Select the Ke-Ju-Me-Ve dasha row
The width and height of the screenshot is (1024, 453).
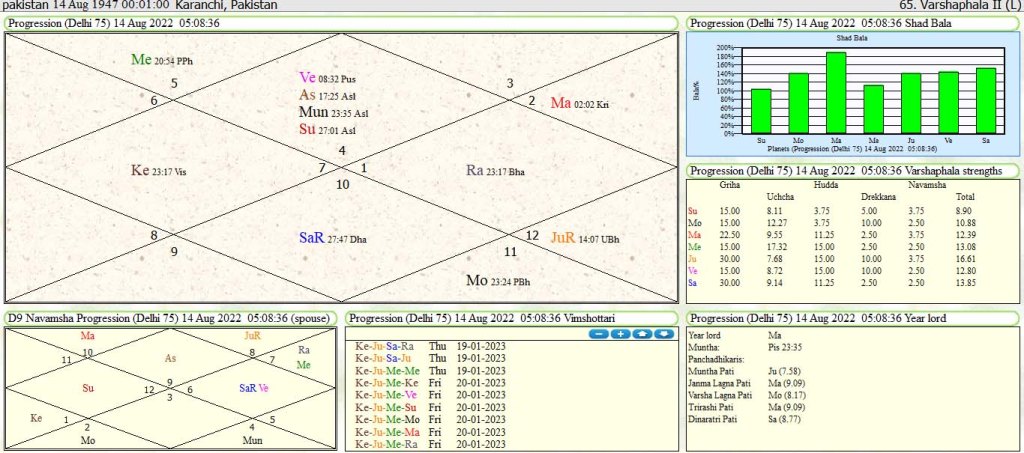pyautogui.click(x=385, y=394)
